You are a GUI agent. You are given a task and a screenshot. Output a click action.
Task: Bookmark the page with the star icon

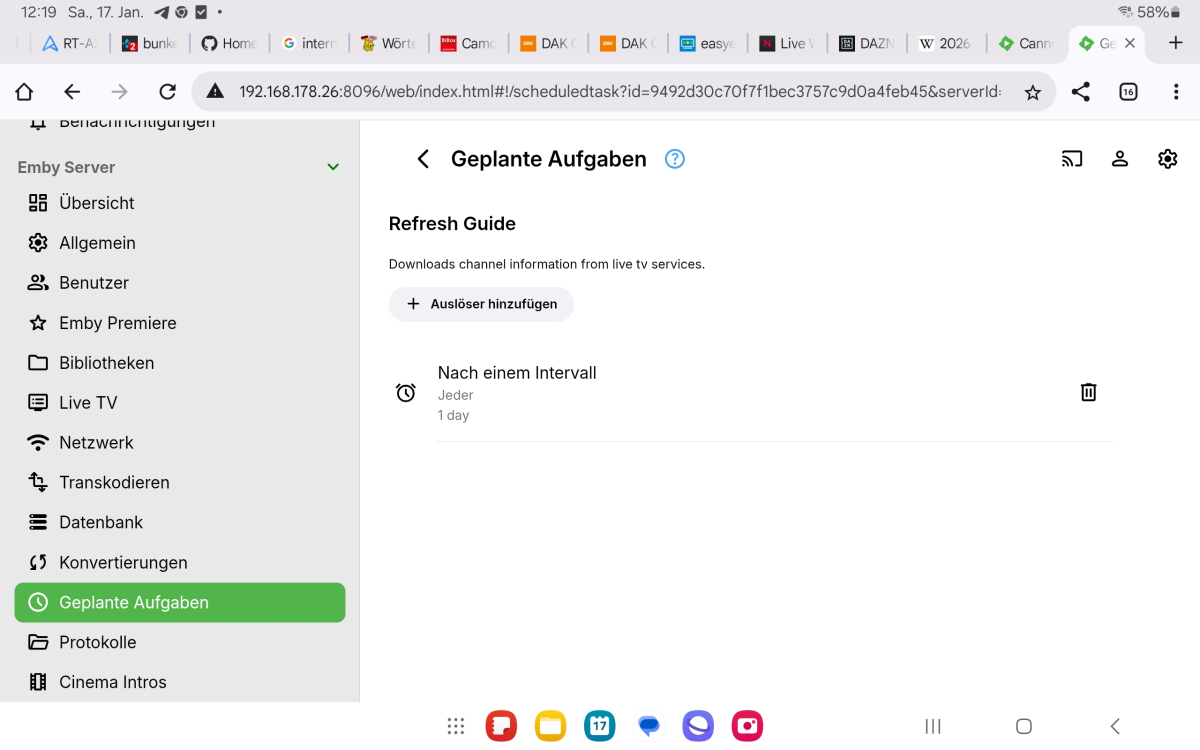click(1034, 91)
